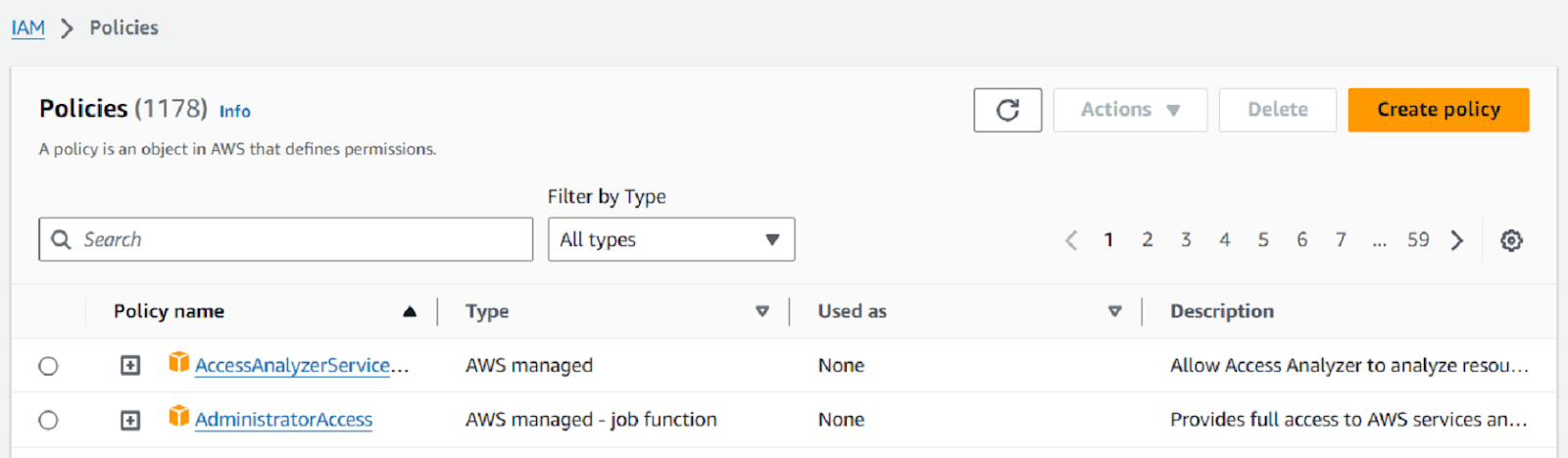Expand the AdministratorAccess policy row
1568x458 pixels.
point(129,420)
